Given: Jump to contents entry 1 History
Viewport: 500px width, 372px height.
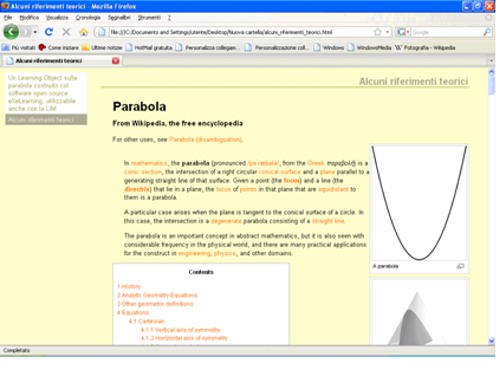Looking at the screenshot, I should pos(129,286).
